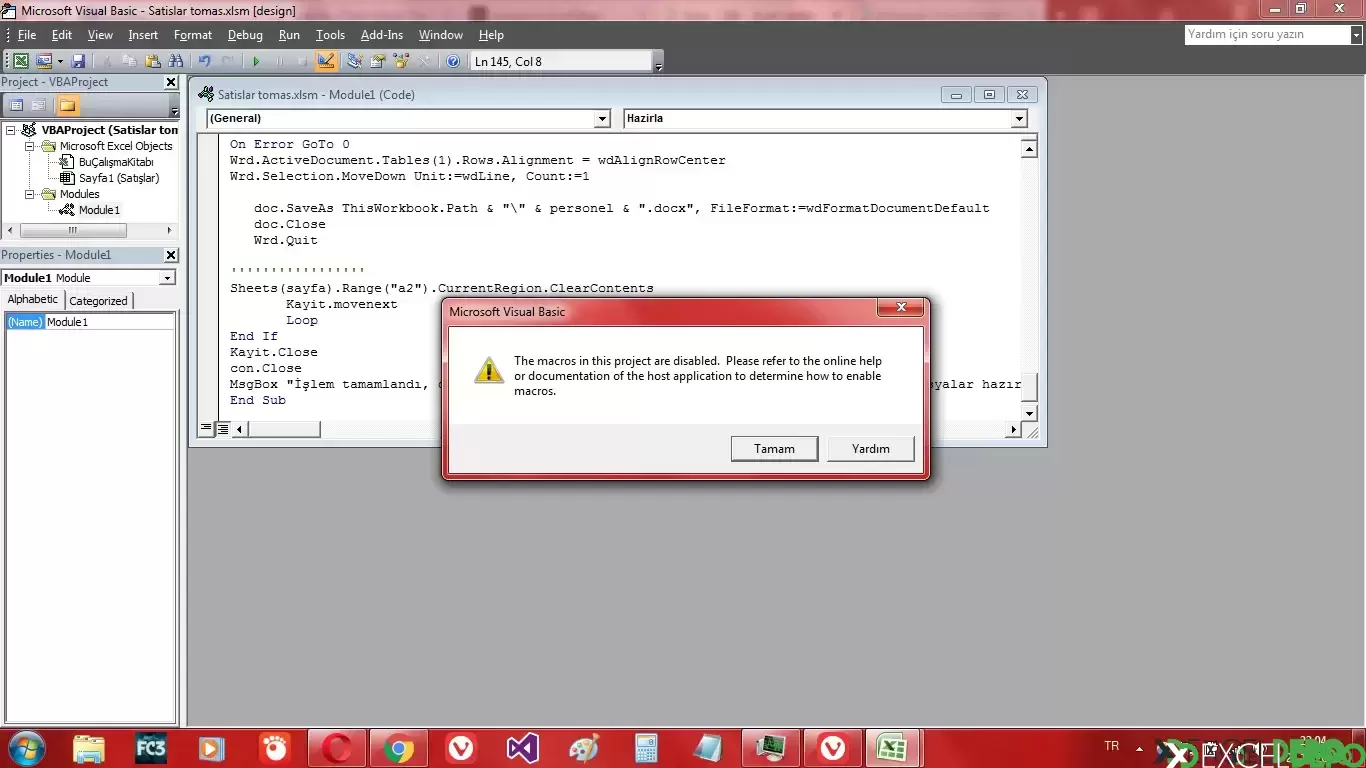Click the Tamam button in the dialog
Viewport: 1366px width, 768px height.
click(774, 449)
